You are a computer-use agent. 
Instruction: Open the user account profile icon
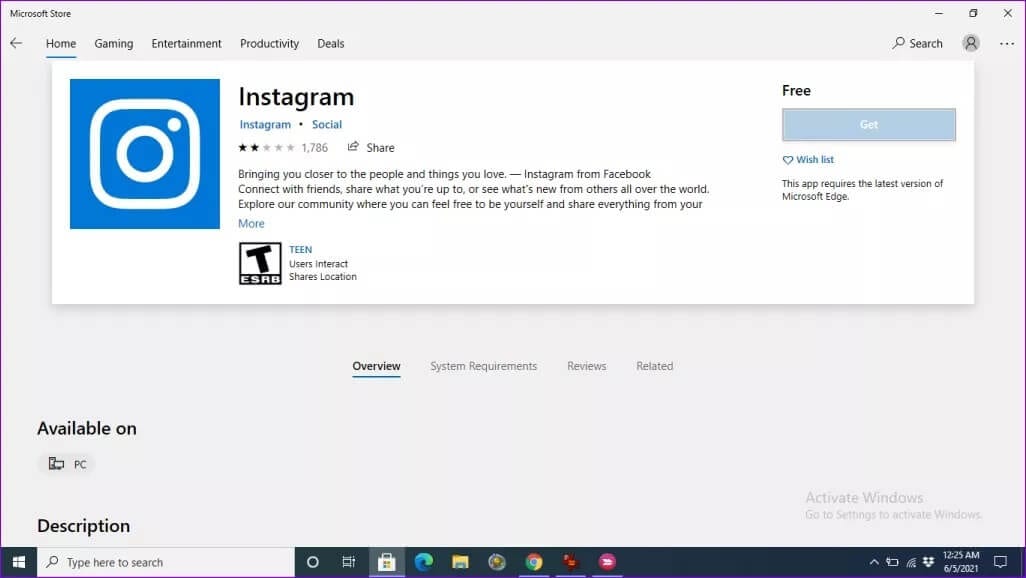971,43
